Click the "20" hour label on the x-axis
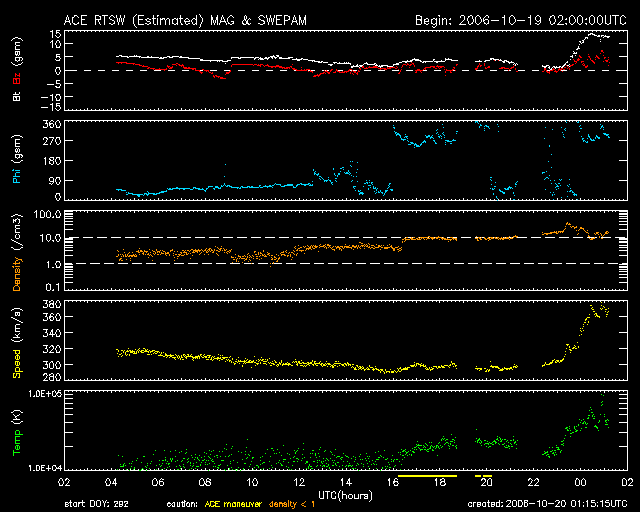Screen dimensions: 640x512 pos(487,483)
